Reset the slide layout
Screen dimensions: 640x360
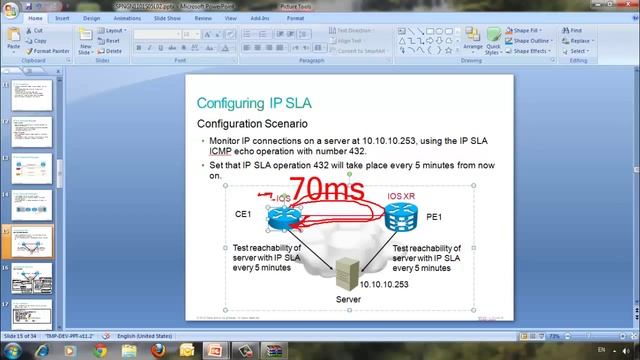109,41
